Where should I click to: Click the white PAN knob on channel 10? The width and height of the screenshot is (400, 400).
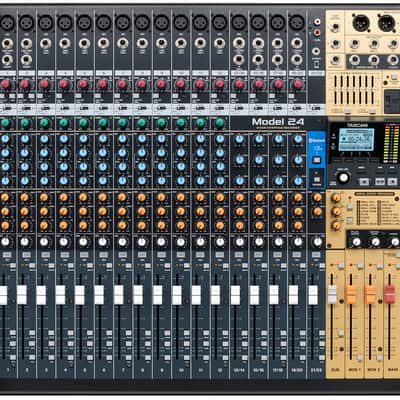181,242
